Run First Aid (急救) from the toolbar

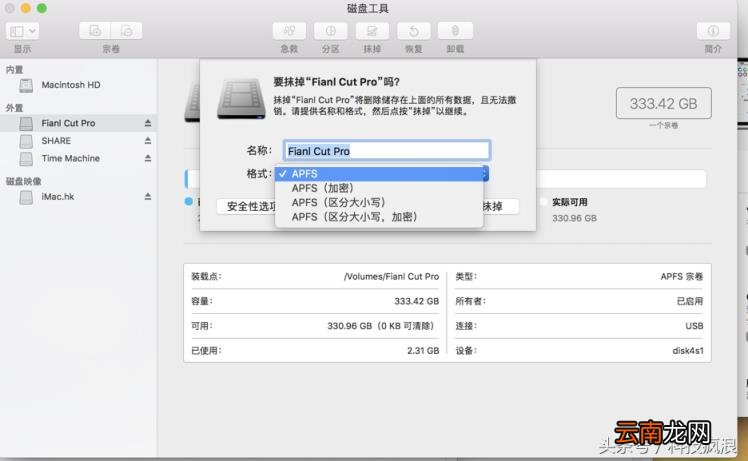tap(289, 31)
